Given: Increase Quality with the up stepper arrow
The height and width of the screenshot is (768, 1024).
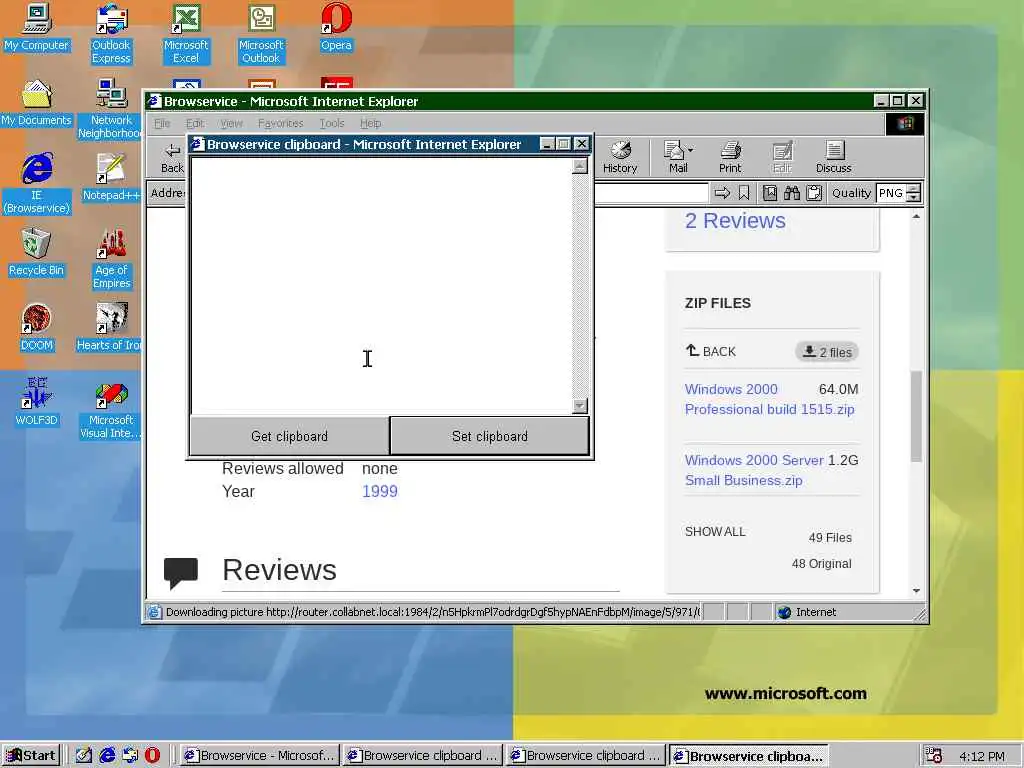Looking at the screenshot, I should click(914, 189).
